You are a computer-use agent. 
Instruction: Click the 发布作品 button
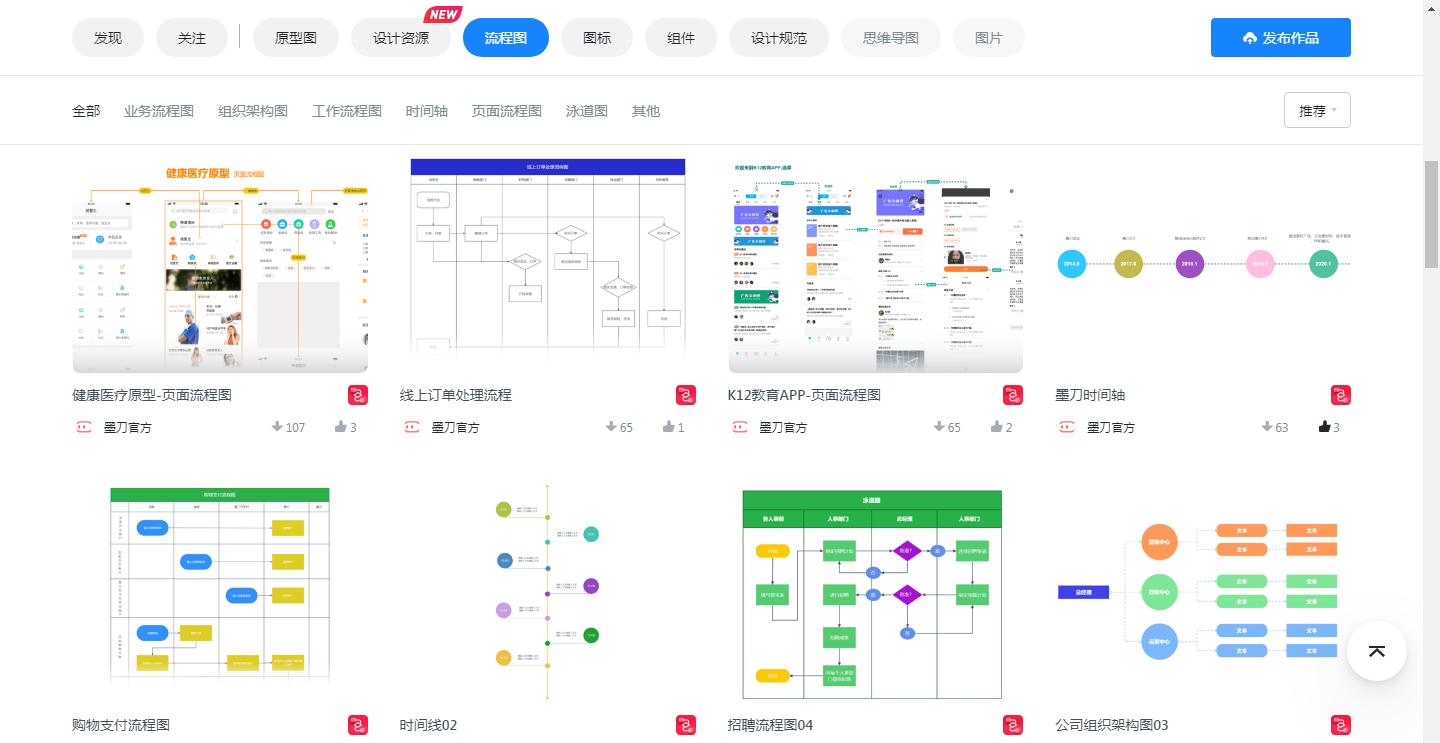pyautogui.click(x=1281, y=37)
